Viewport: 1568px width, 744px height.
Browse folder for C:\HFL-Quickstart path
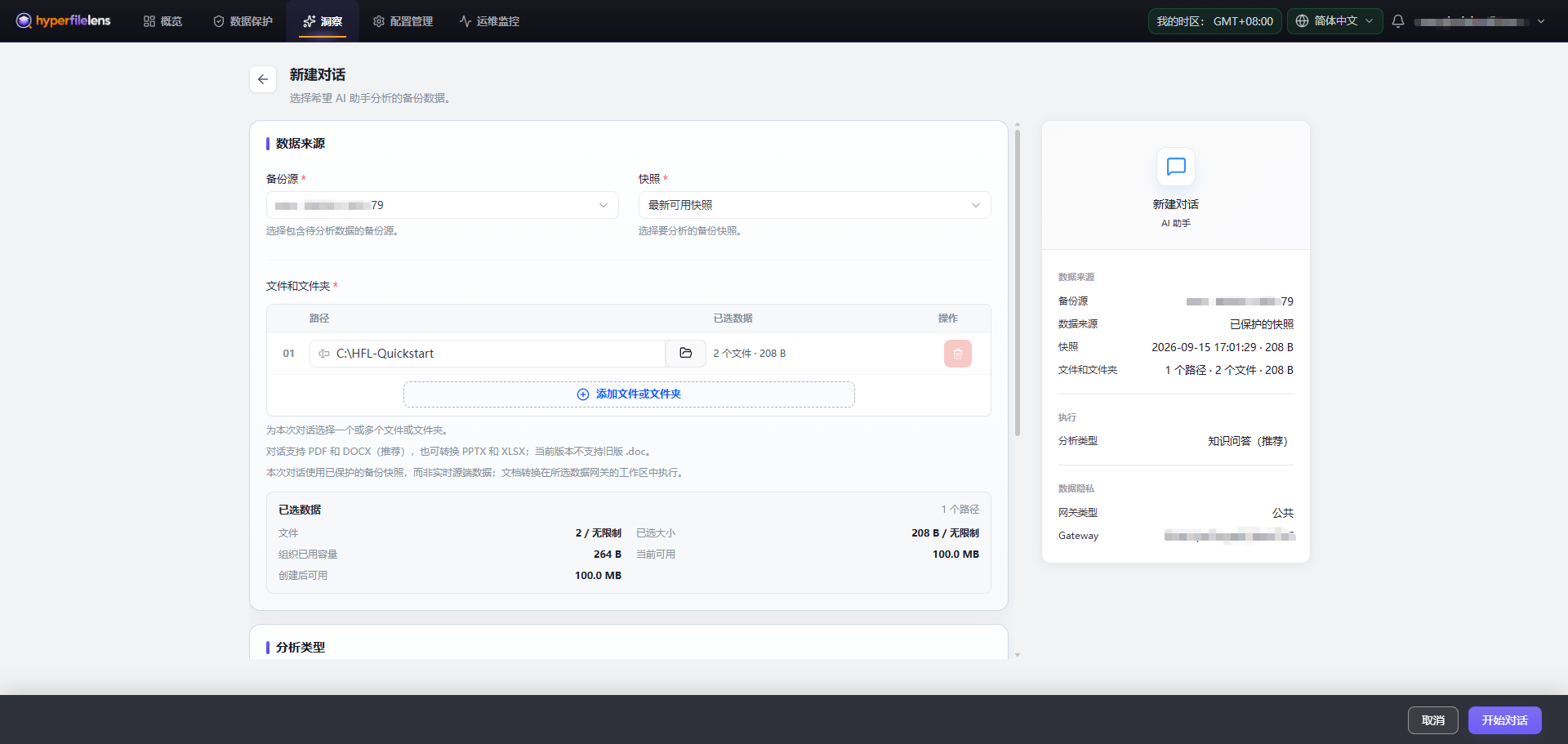point(686,354)
